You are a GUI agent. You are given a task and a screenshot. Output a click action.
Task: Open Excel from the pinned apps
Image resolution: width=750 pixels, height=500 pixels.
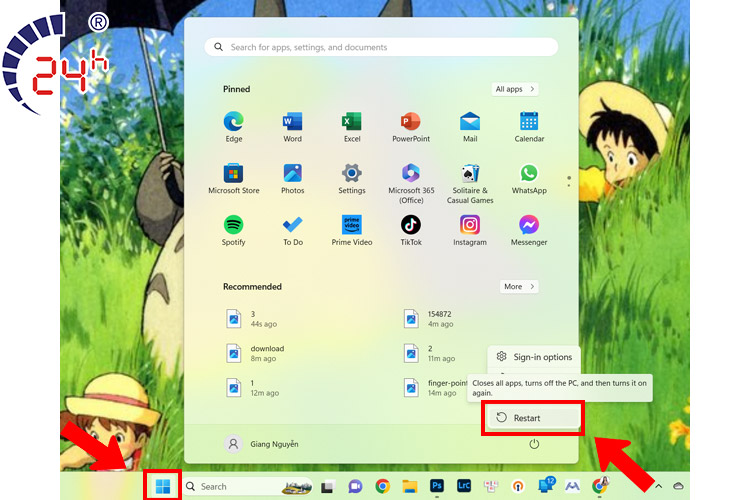(x=352, y=127)
